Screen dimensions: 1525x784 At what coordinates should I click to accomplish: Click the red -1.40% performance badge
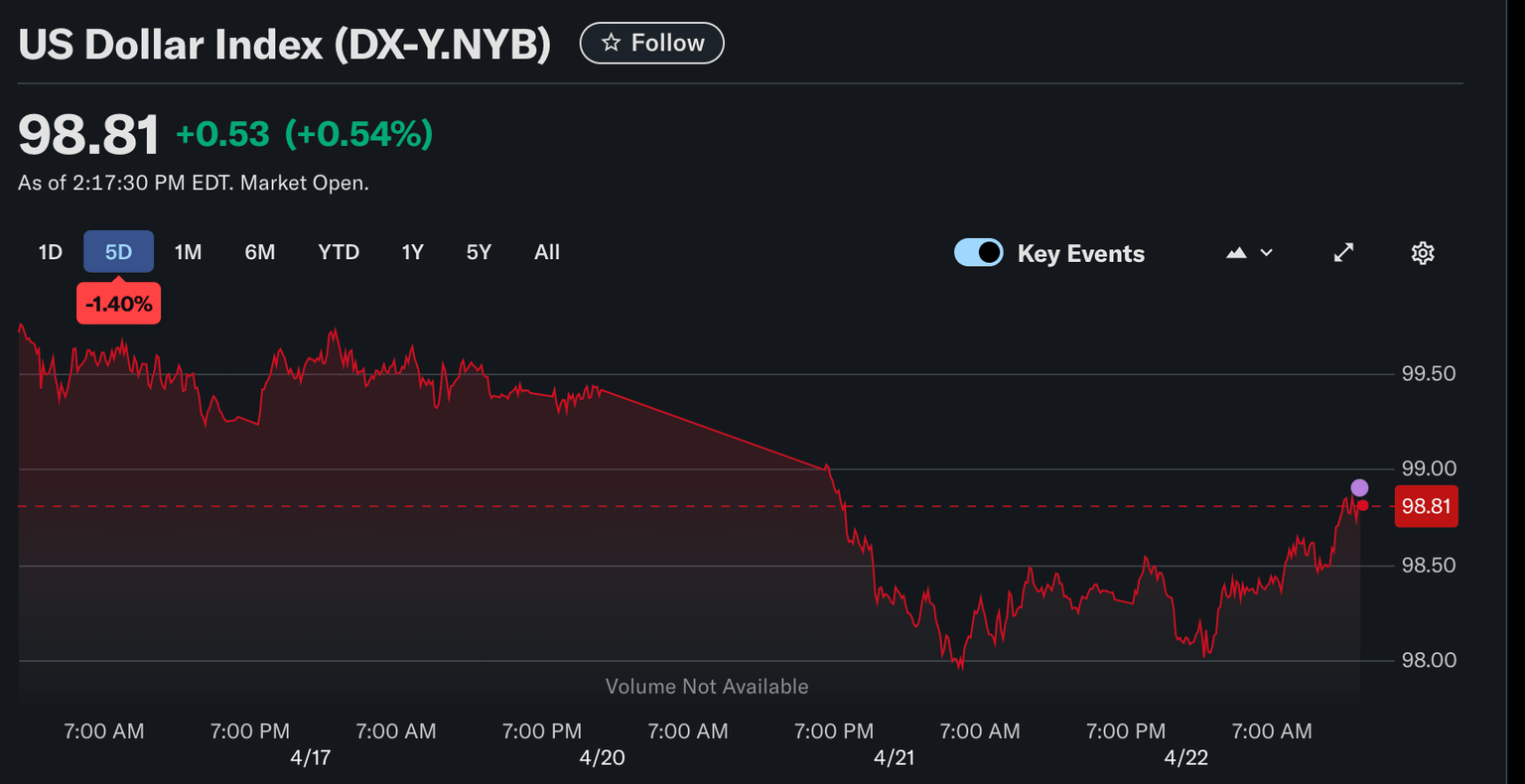(118, 303)
